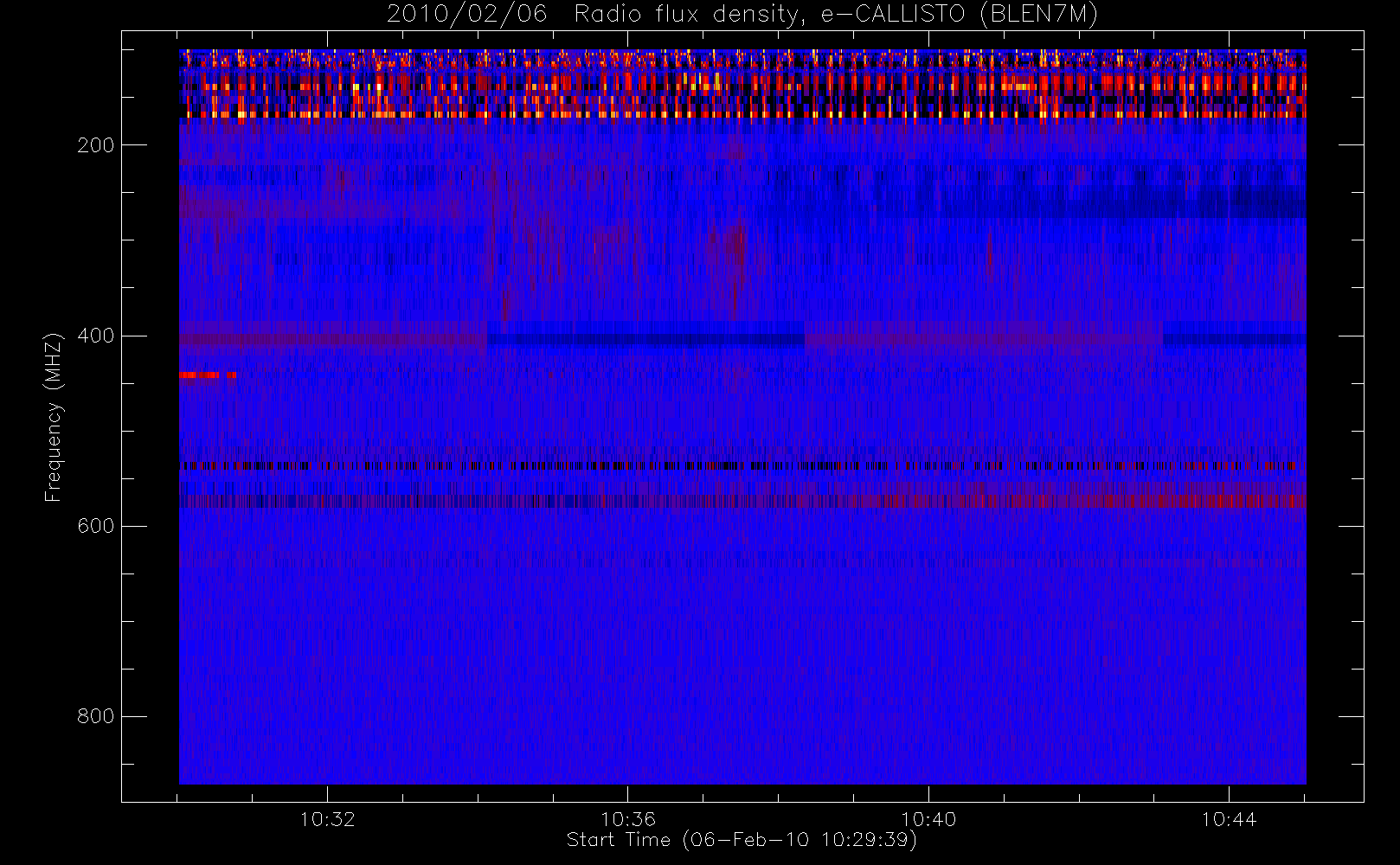
Task: Click the 10:36 time tick label
Action: tap(628, 819)
